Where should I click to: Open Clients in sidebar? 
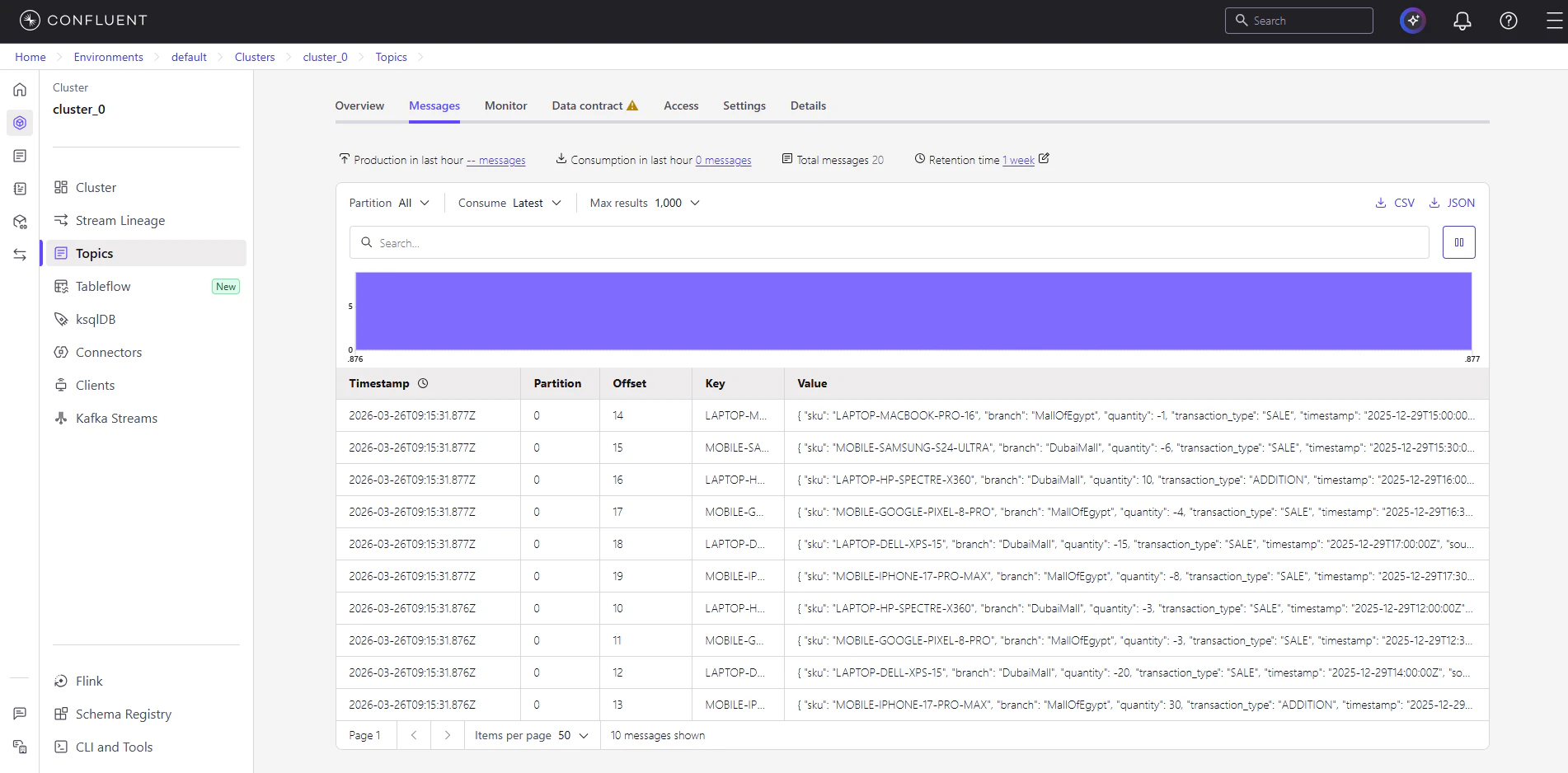pos(146,385)
